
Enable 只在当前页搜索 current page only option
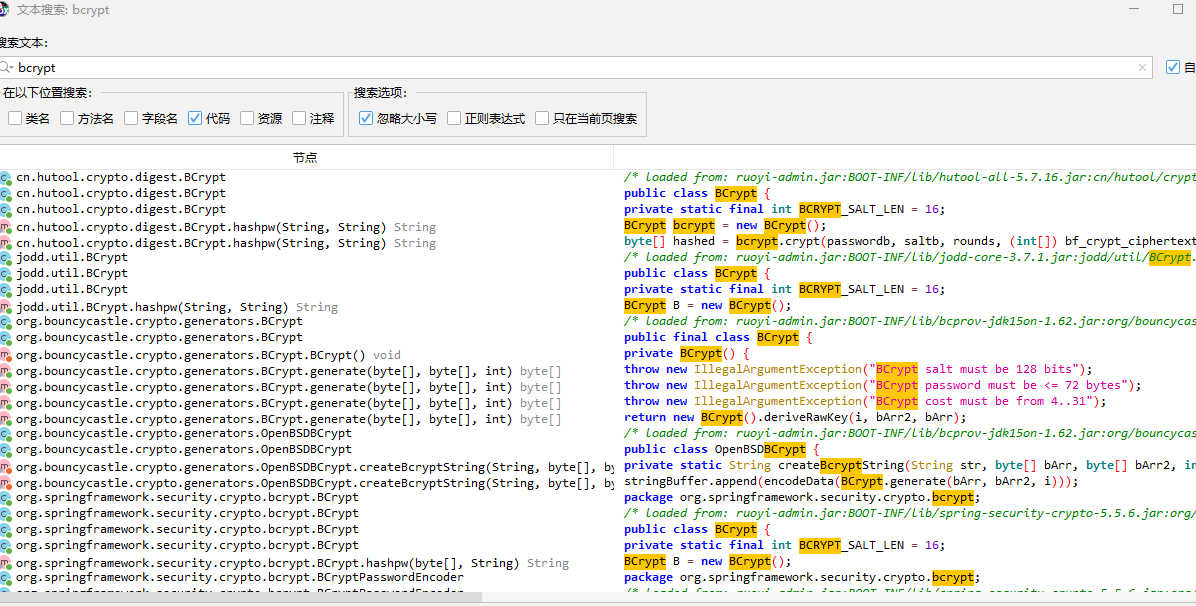click(542, 118)
